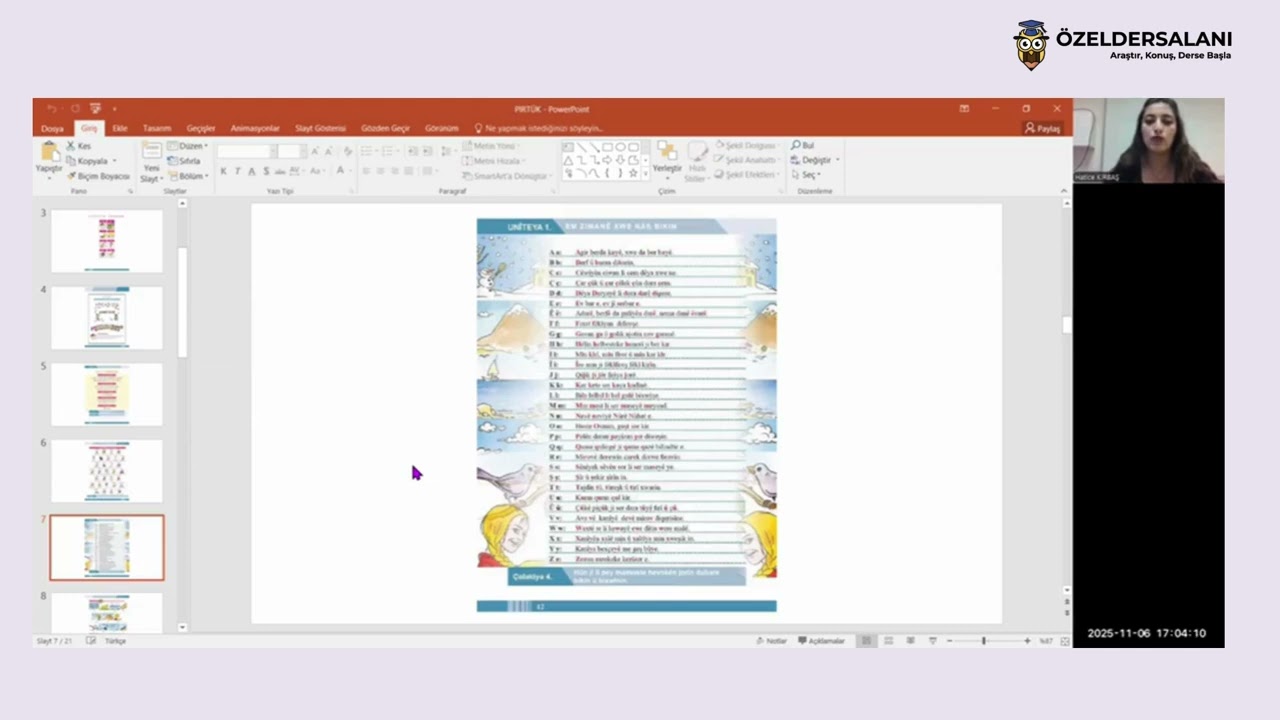Image resolution: width=1280 pixels, height=720 pixels.
Task: Open the font name combo box
Action: tap(245, 151)
